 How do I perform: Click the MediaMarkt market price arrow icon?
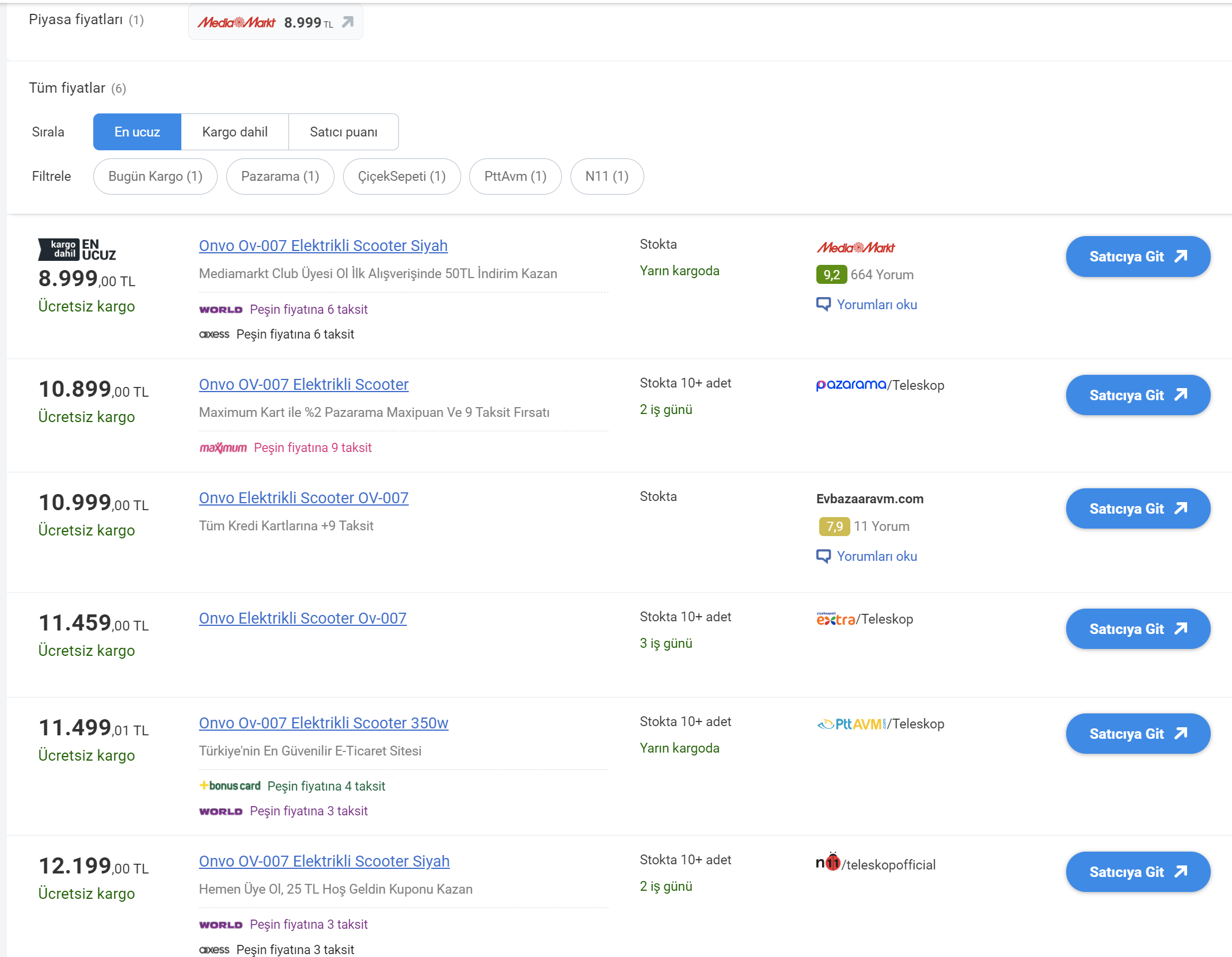coord(348,22)
